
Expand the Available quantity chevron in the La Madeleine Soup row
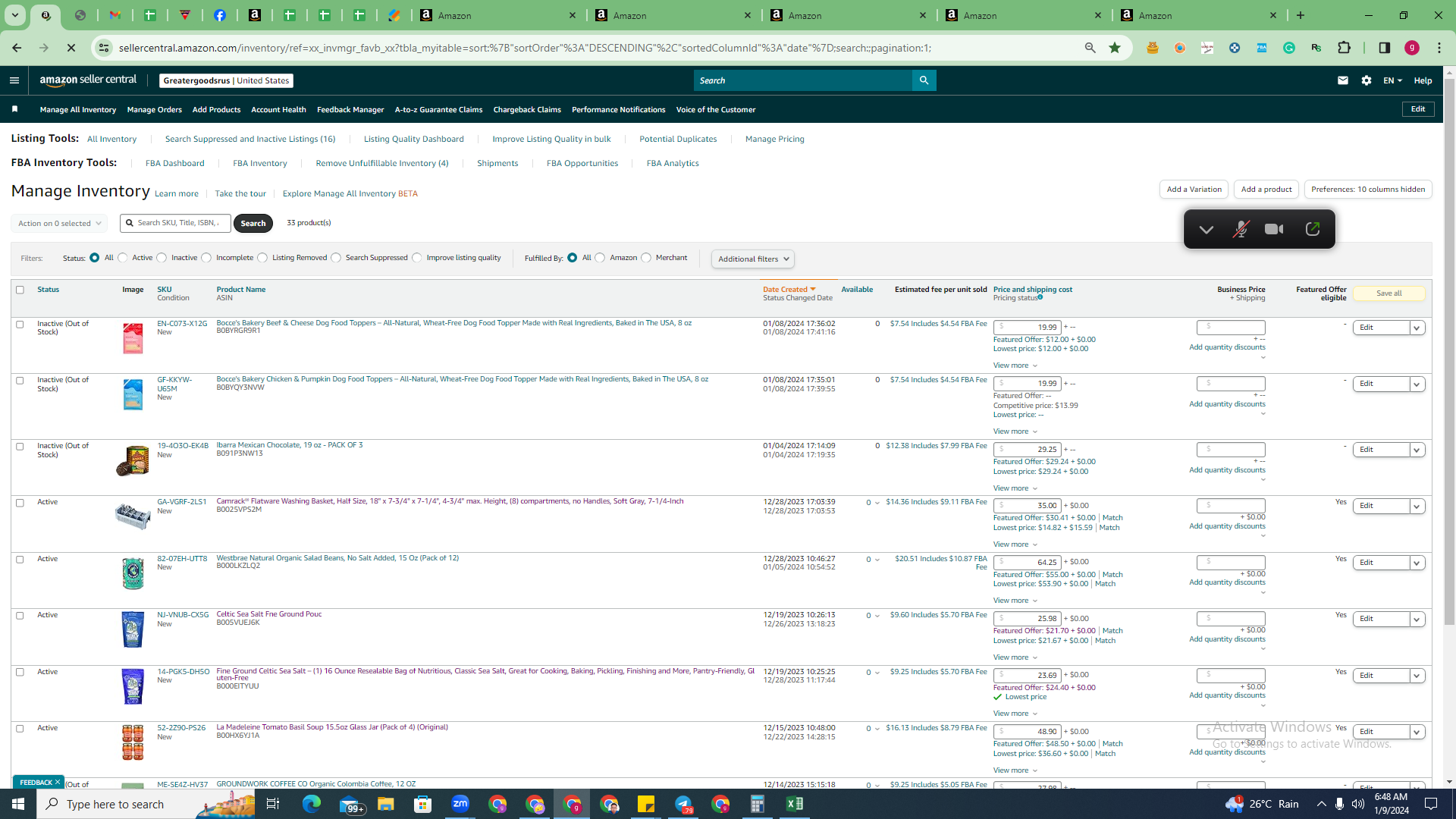pos(877,729)
